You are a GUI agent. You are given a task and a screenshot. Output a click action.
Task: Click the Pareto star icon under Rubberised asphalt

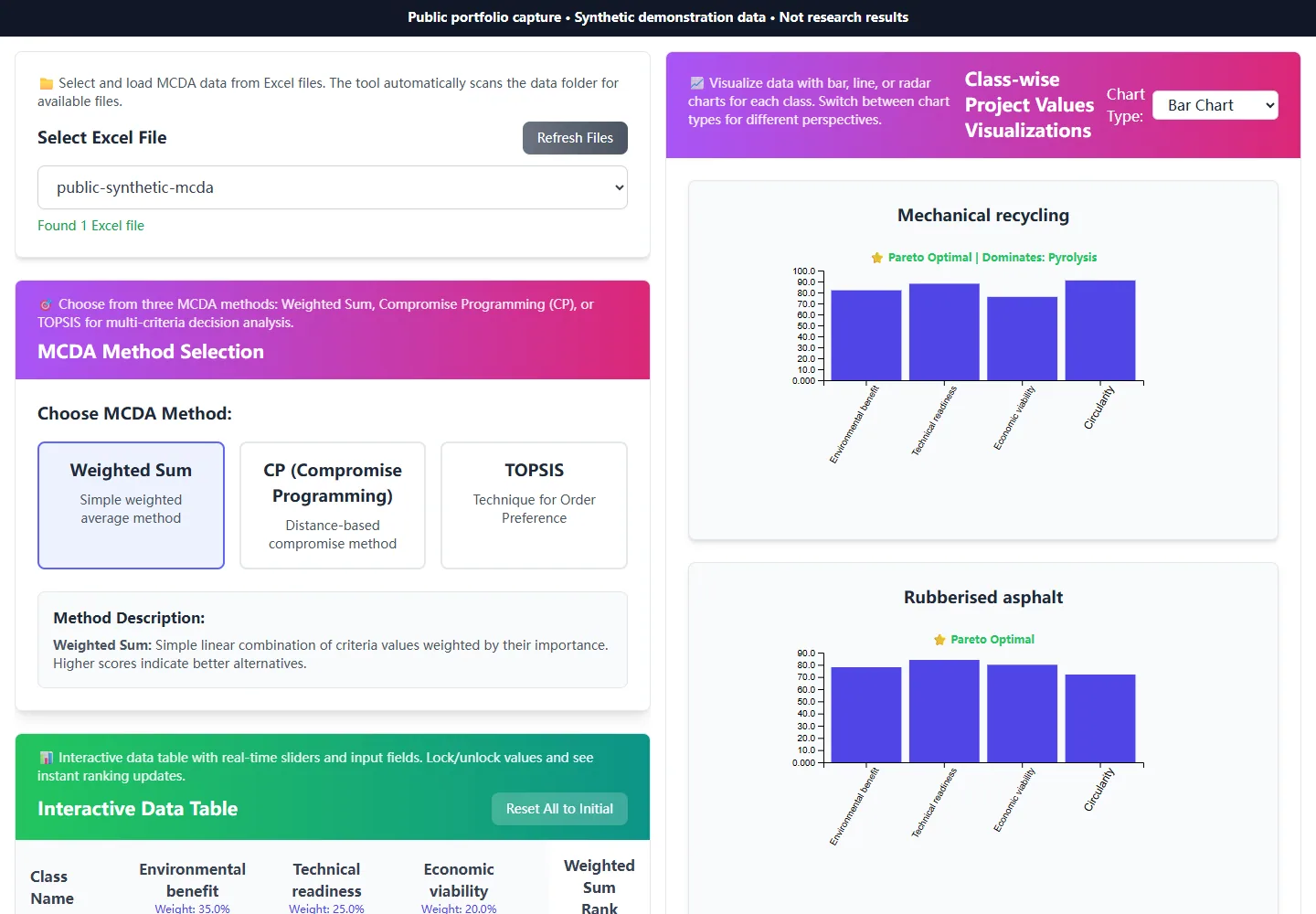pyautogui.click(x=939, y=640)
